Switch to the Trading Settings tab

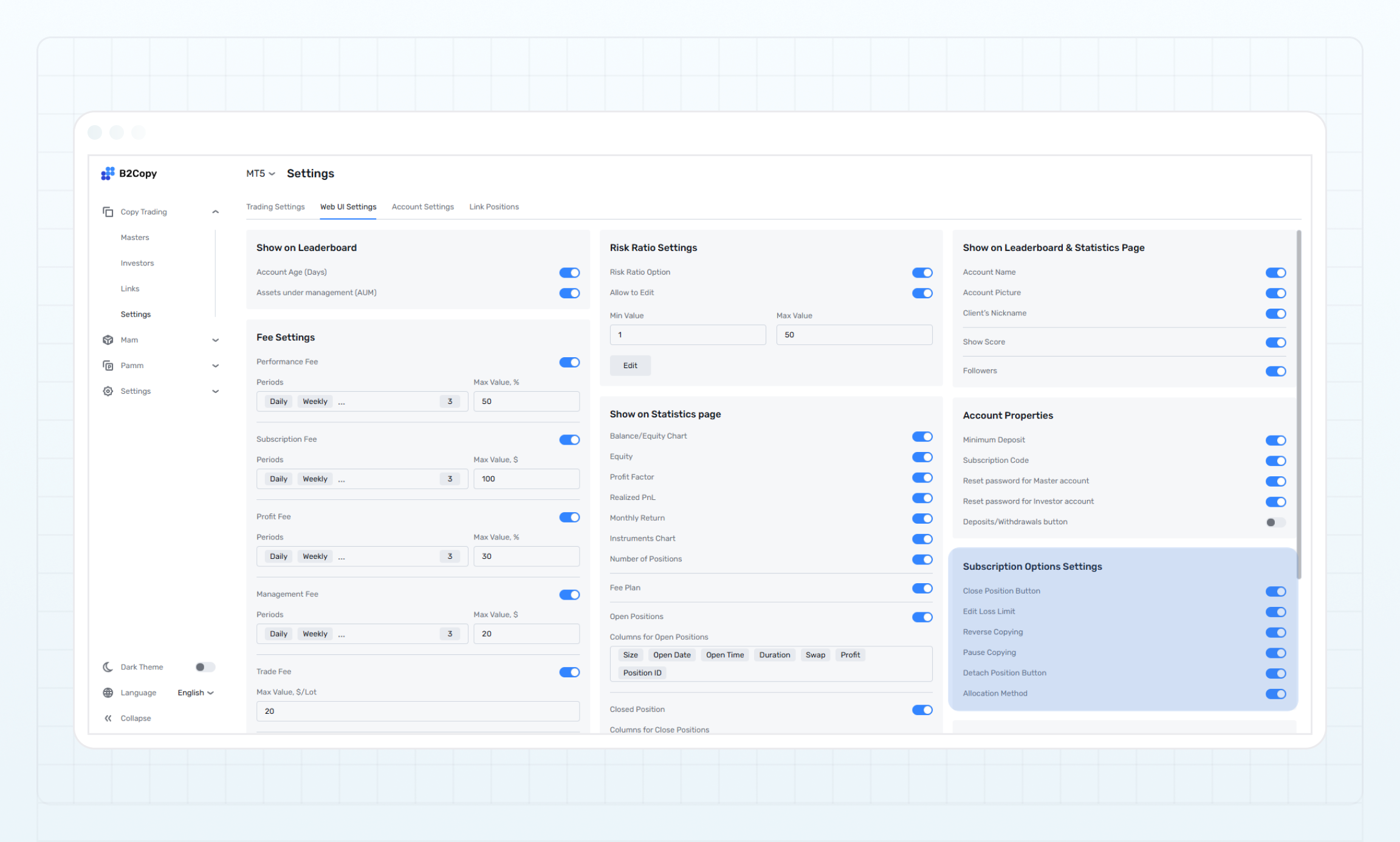(275, 207)
